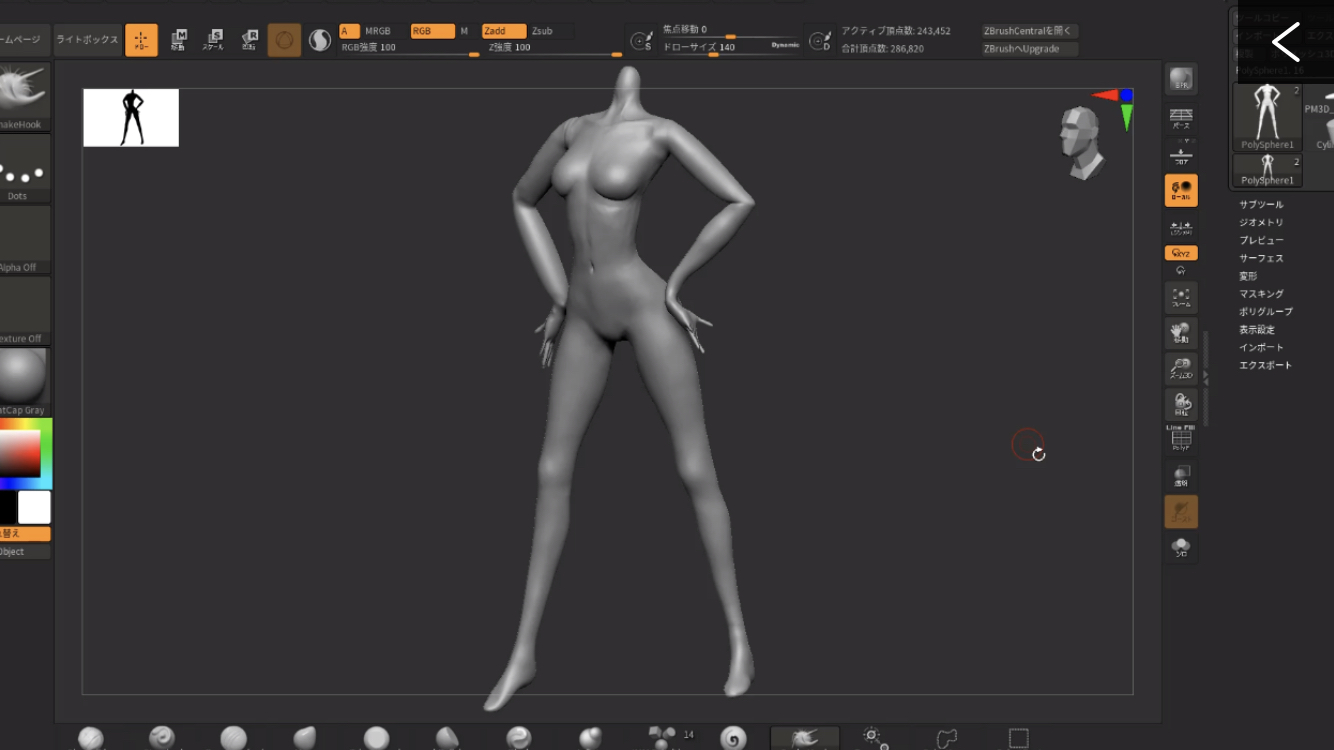Toggle the Zadd sculpt mode
Screen dimensions: 1334x750
tap(503, 31)
